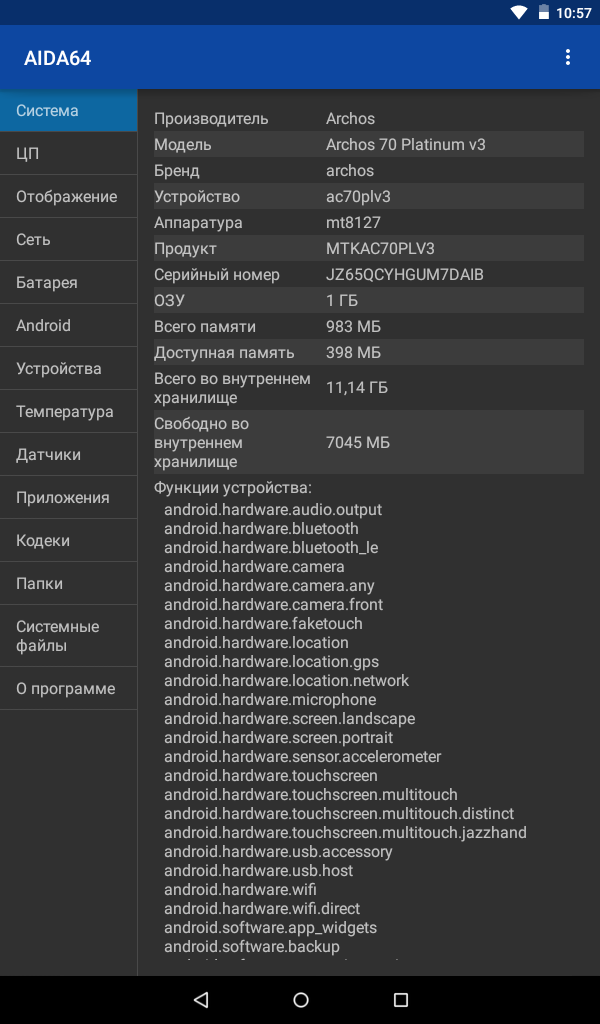This screenshot has width=600, height=1024.
Task: Open the О программе page
Action: coord(69,688)
